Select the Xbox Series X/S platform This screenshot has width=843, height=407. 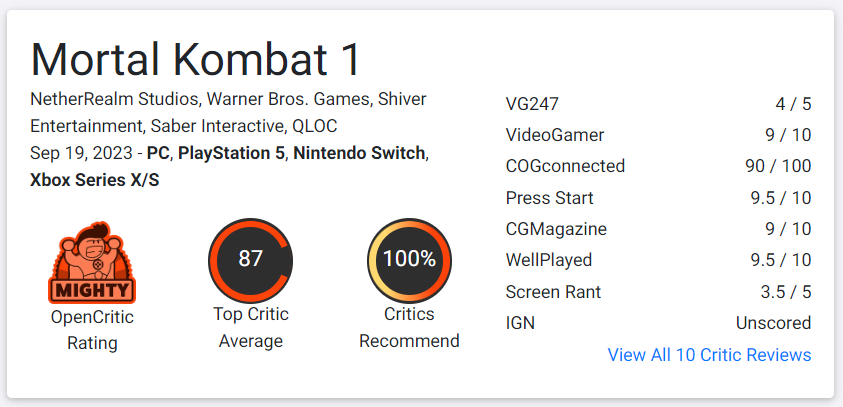tap(95, 180)
